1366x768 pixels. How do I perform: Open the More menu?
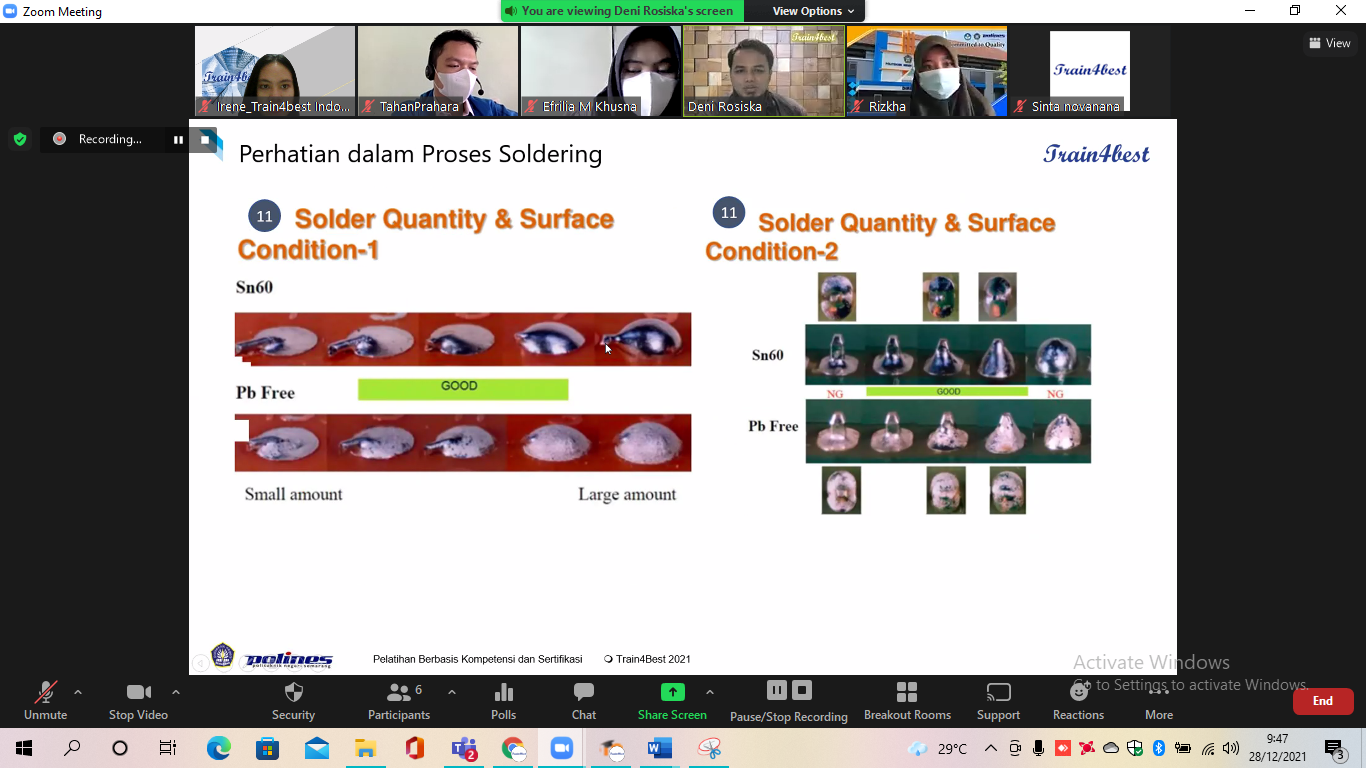[1159, 698]
